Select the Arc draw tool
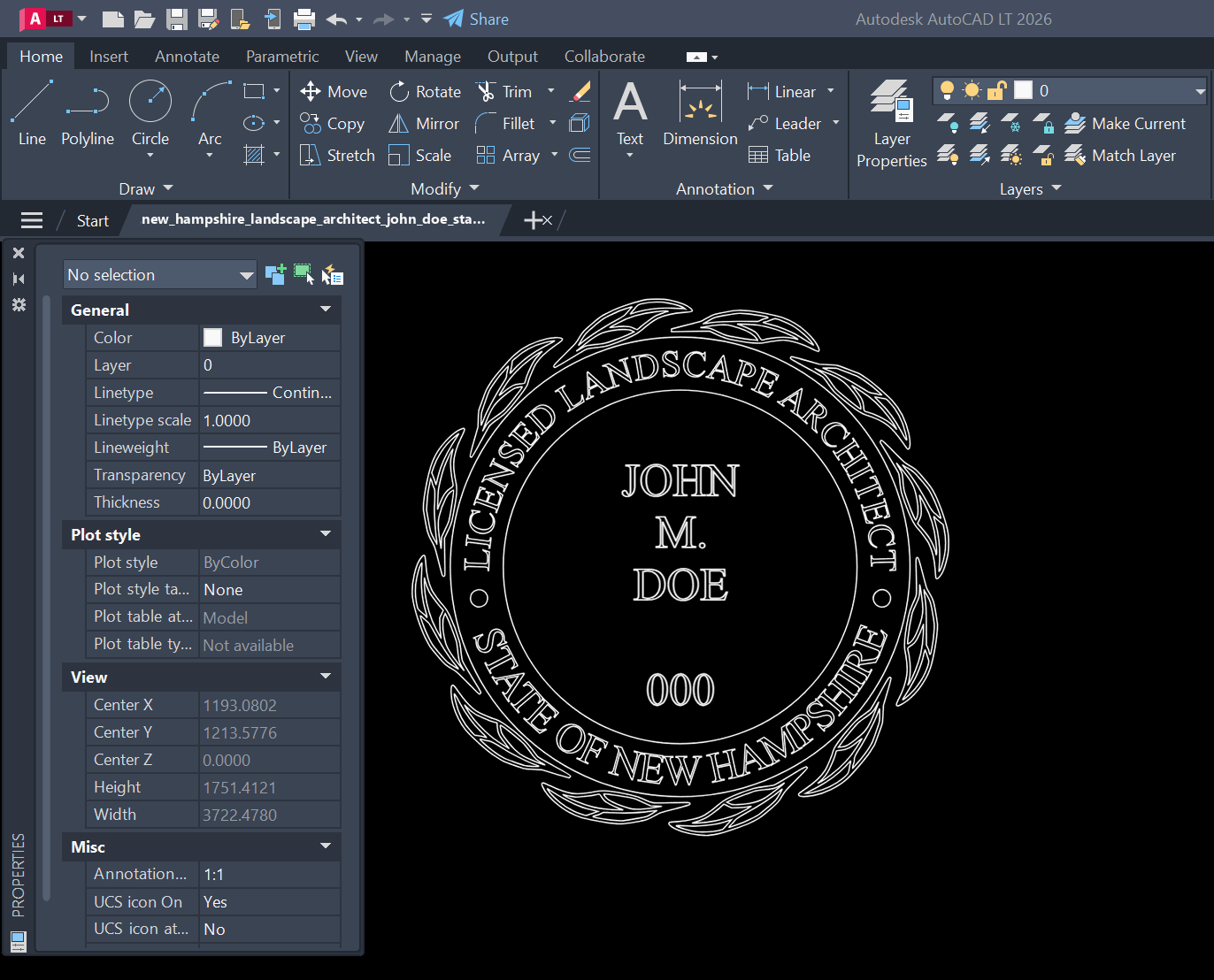 (x=210, y=113)
